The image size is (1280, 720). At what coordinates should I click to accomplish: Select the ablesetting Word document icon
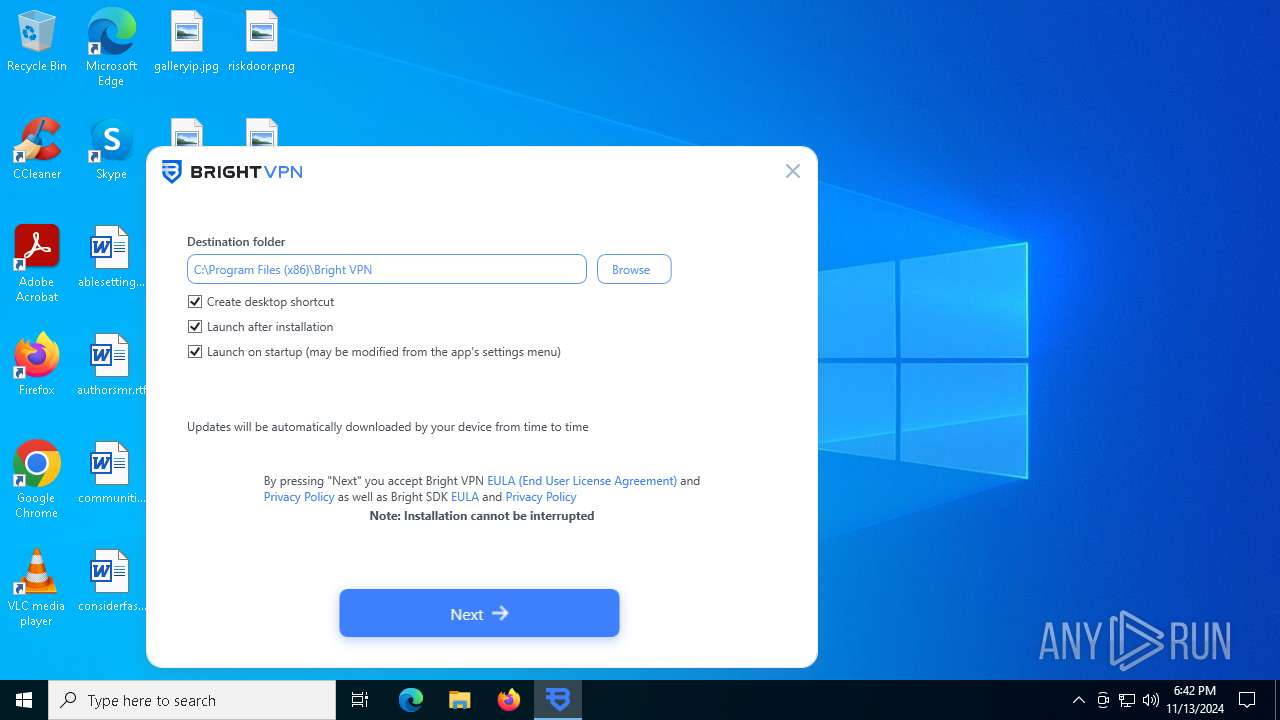[x=111, y=257]
